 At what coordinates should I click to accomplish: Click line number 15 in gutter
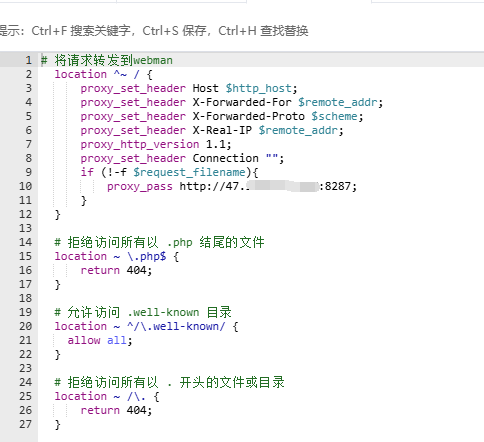pyautogui.click(x=25, y=256)
